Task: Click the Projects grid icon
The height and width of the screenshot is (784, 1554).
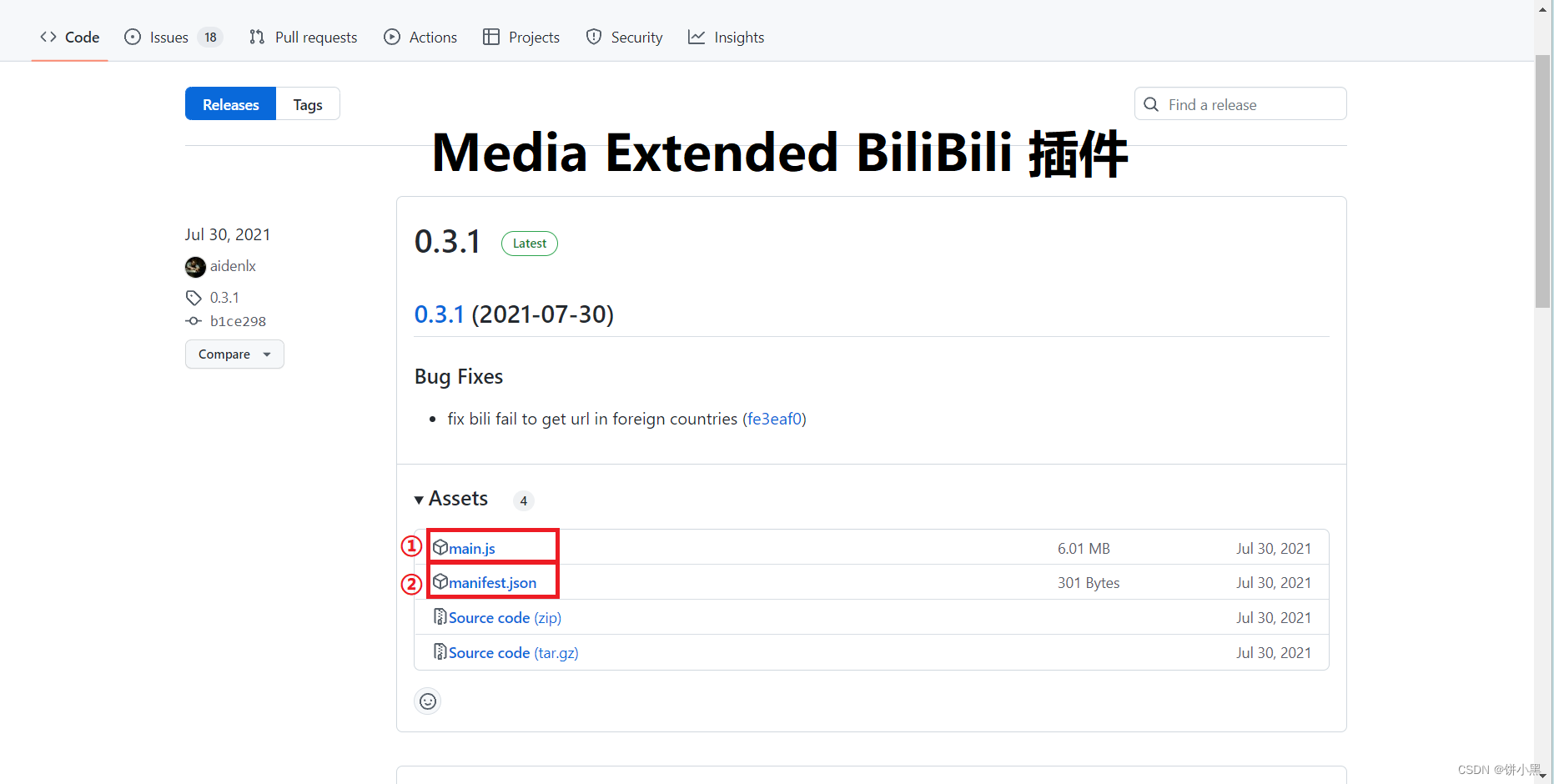Action: (x=492, y=37)
